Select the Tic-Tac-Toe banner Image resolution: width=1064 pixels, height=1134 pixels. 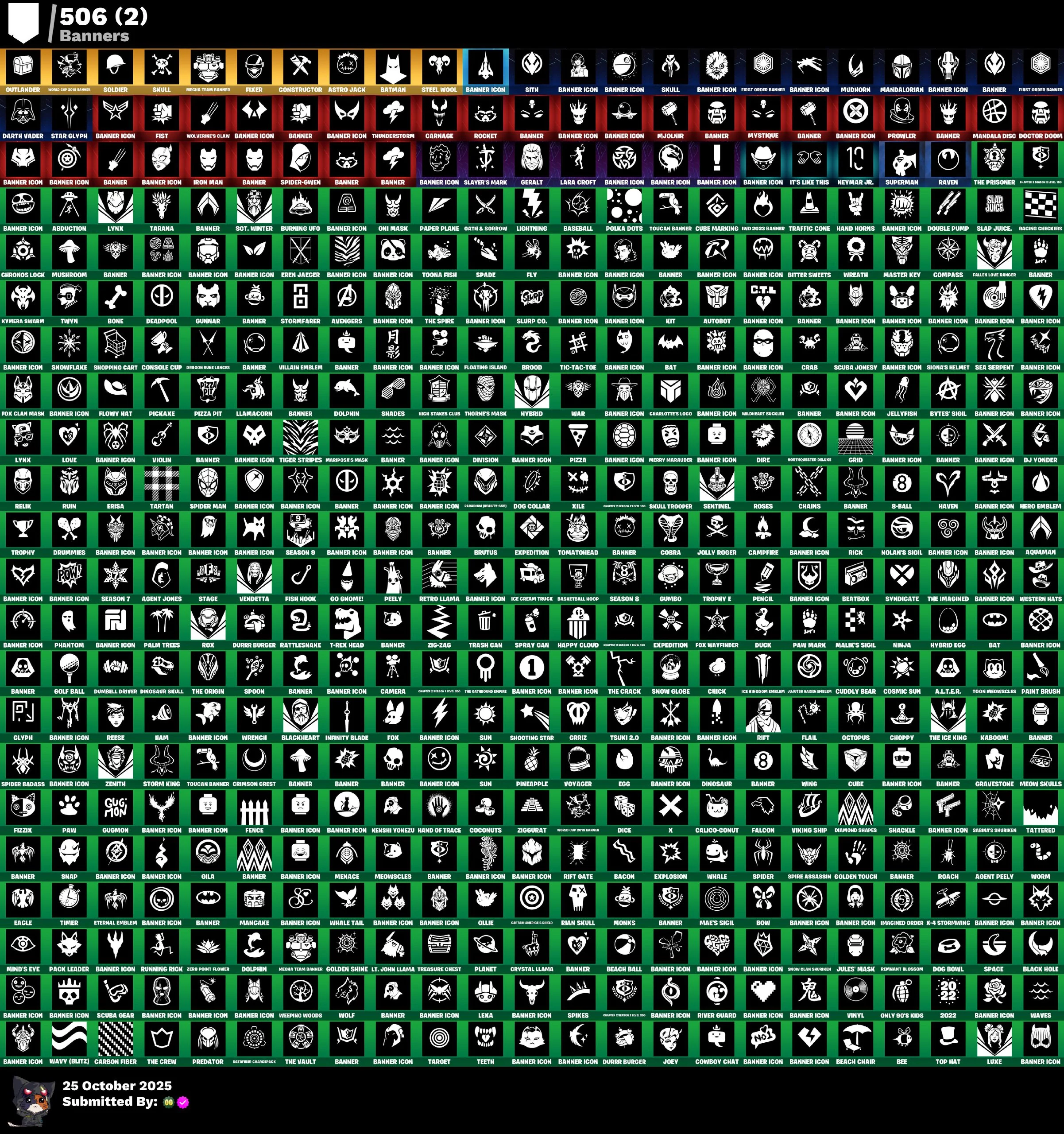point(578,344)
